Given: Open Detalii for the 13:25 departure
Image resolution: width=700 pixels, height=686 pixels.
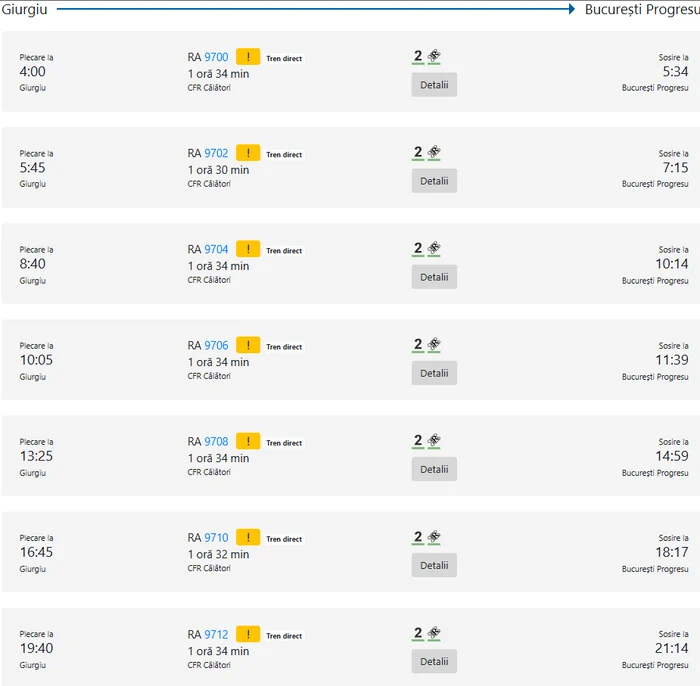Looking at the screenshot, I should pos(434,469).
